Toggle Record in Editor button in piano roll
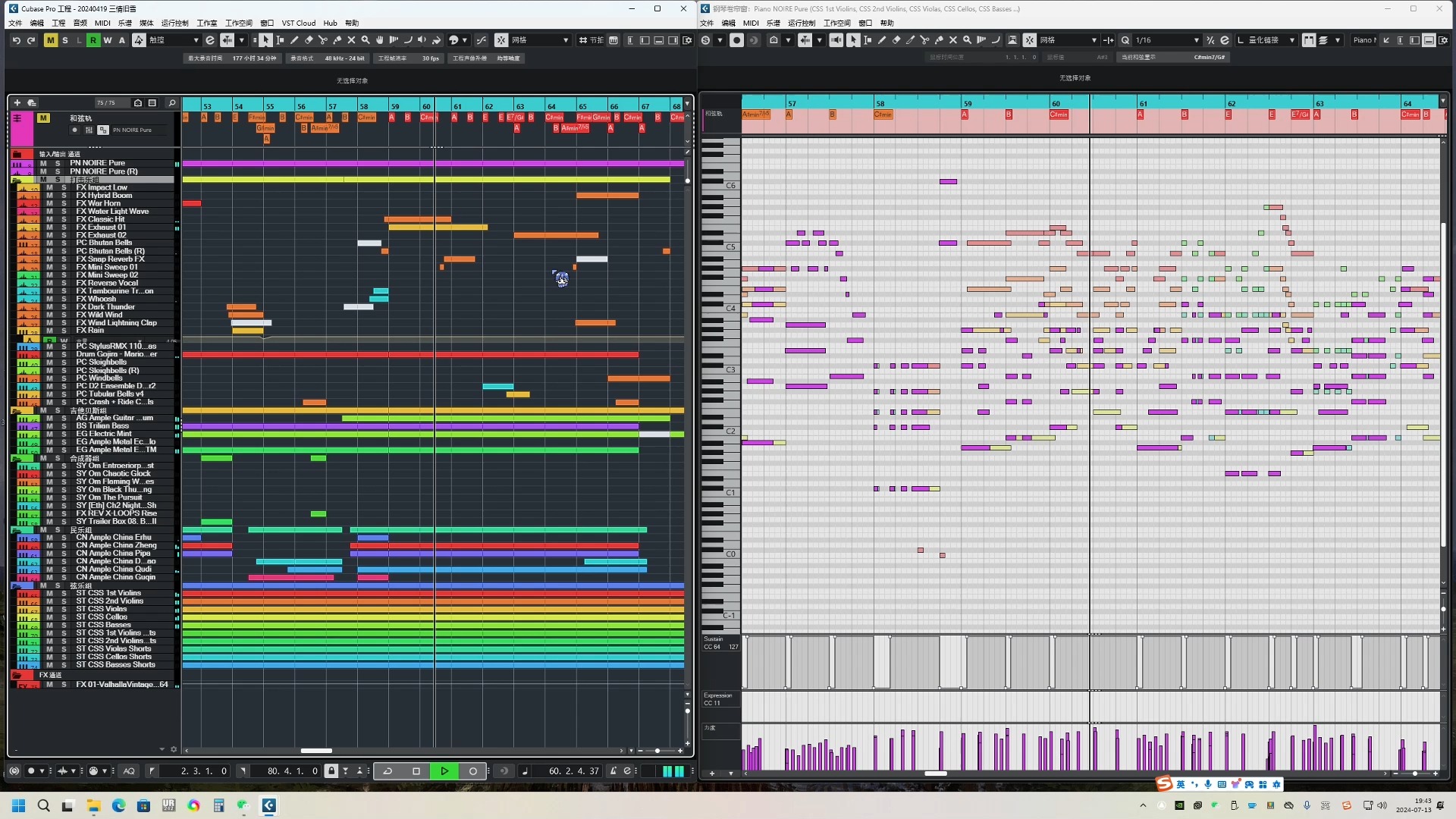 [736, 40]
